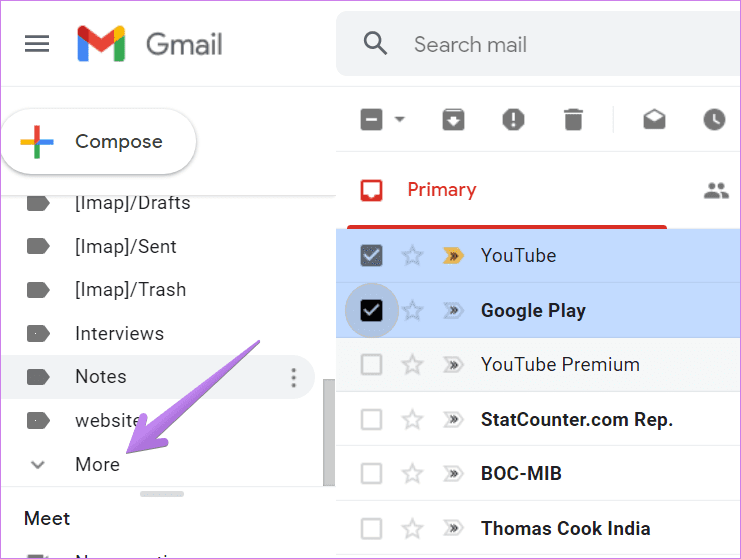Mark StatCounter.com email as important
Image resolution: width=741 pixels, height=559 pixels.
[x=453, y=419]
